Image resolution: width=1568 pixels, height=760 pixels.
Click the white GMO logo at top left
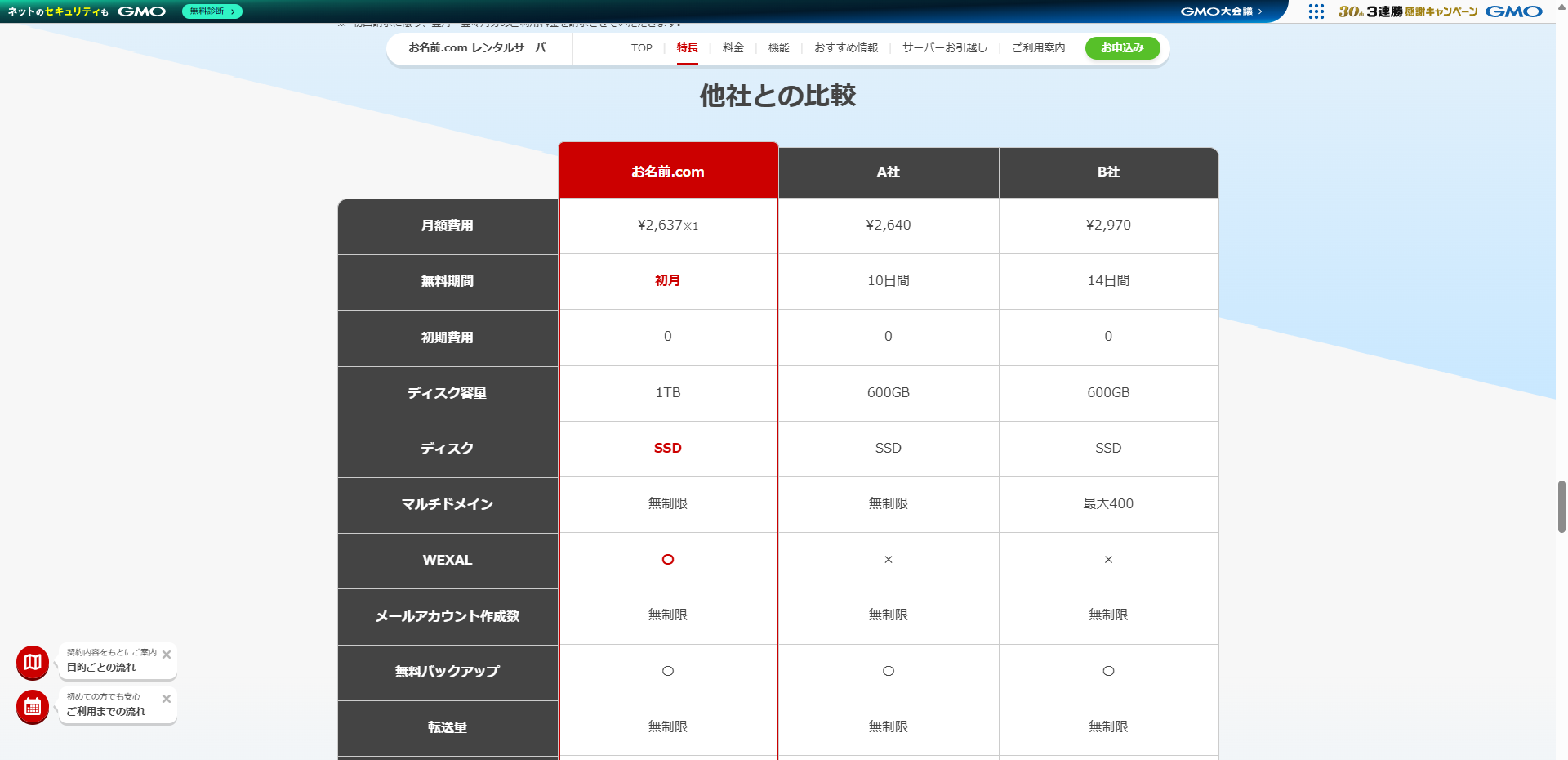141,11
